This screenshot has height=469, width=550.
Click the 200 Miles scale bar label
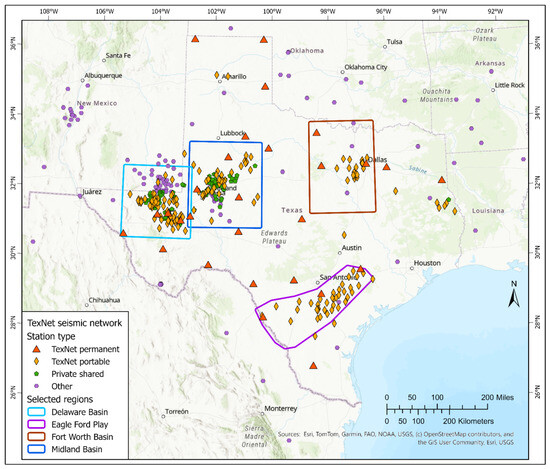click(497, 397)
